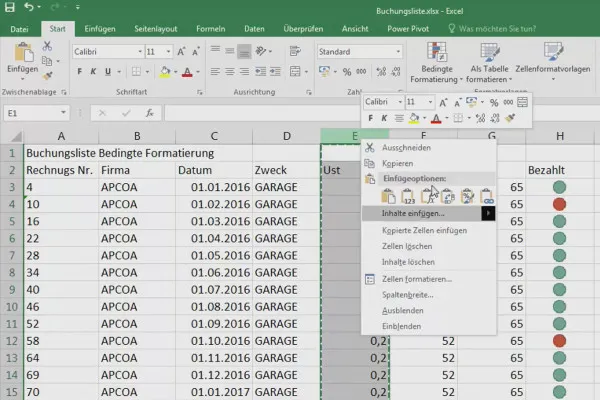Screen dimensions: 600x400
Task: Open the ribbon Calibri font name dropdown
Action: point(140,52)
